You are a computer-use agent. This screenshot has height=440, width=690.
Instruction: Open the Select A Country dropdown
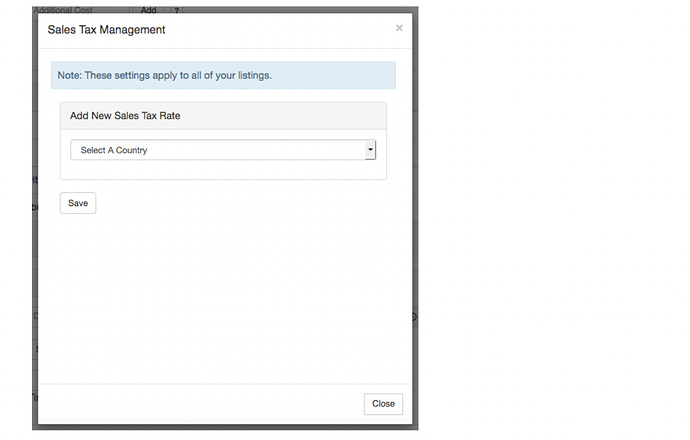[223, 150]
